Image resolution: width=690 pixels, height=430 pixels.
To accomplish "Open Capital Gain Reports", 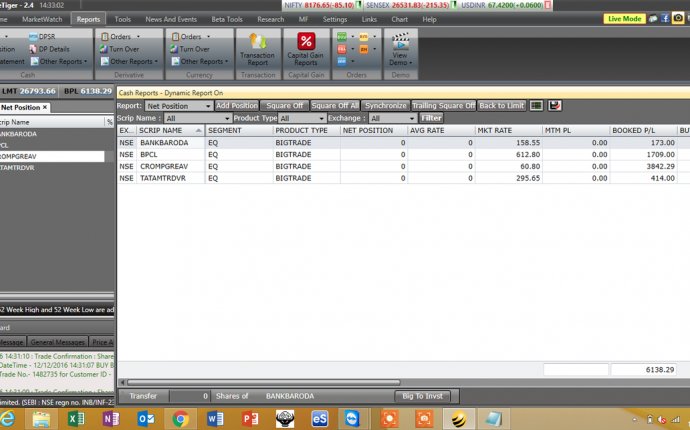I will (x=306, y=49).
